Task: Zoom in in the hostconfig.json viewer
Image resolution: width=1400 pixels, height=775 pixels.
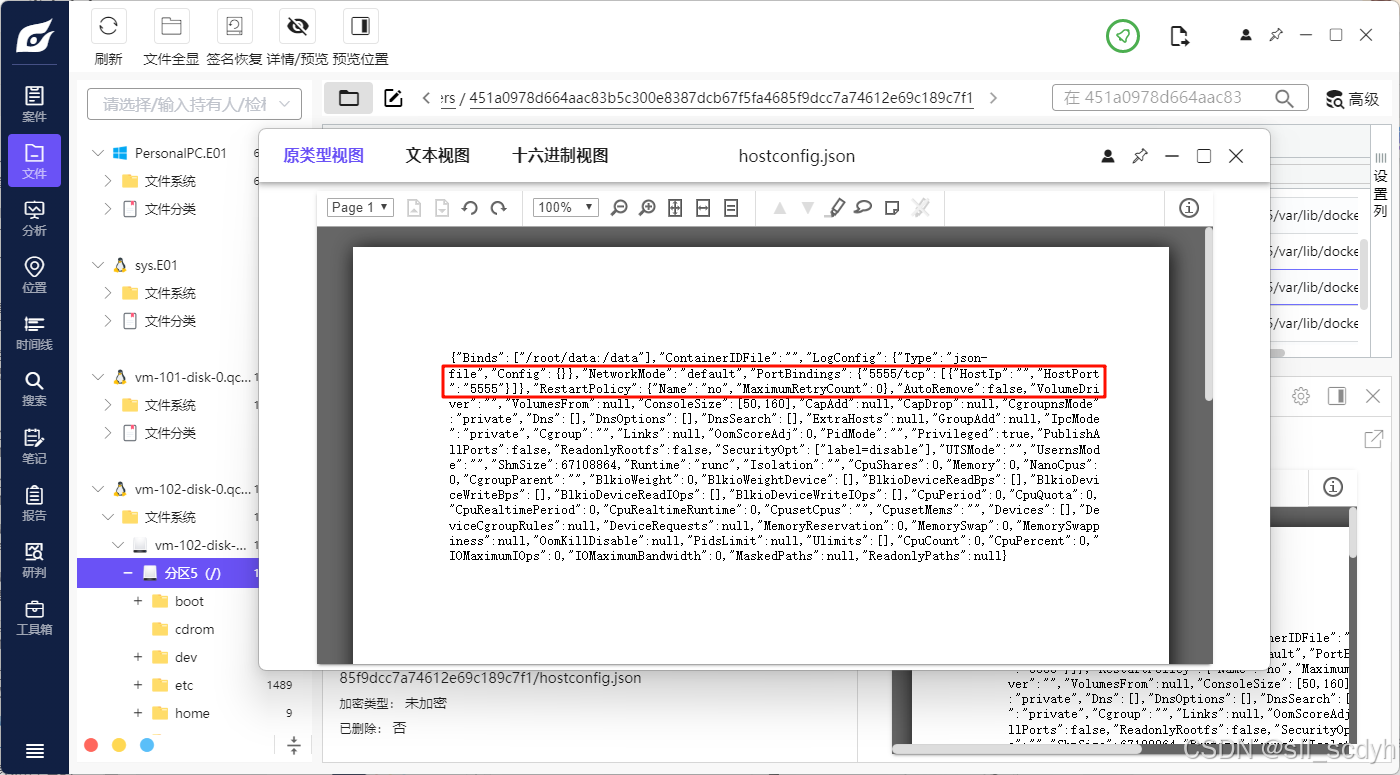Action: (x=647, y=208)
